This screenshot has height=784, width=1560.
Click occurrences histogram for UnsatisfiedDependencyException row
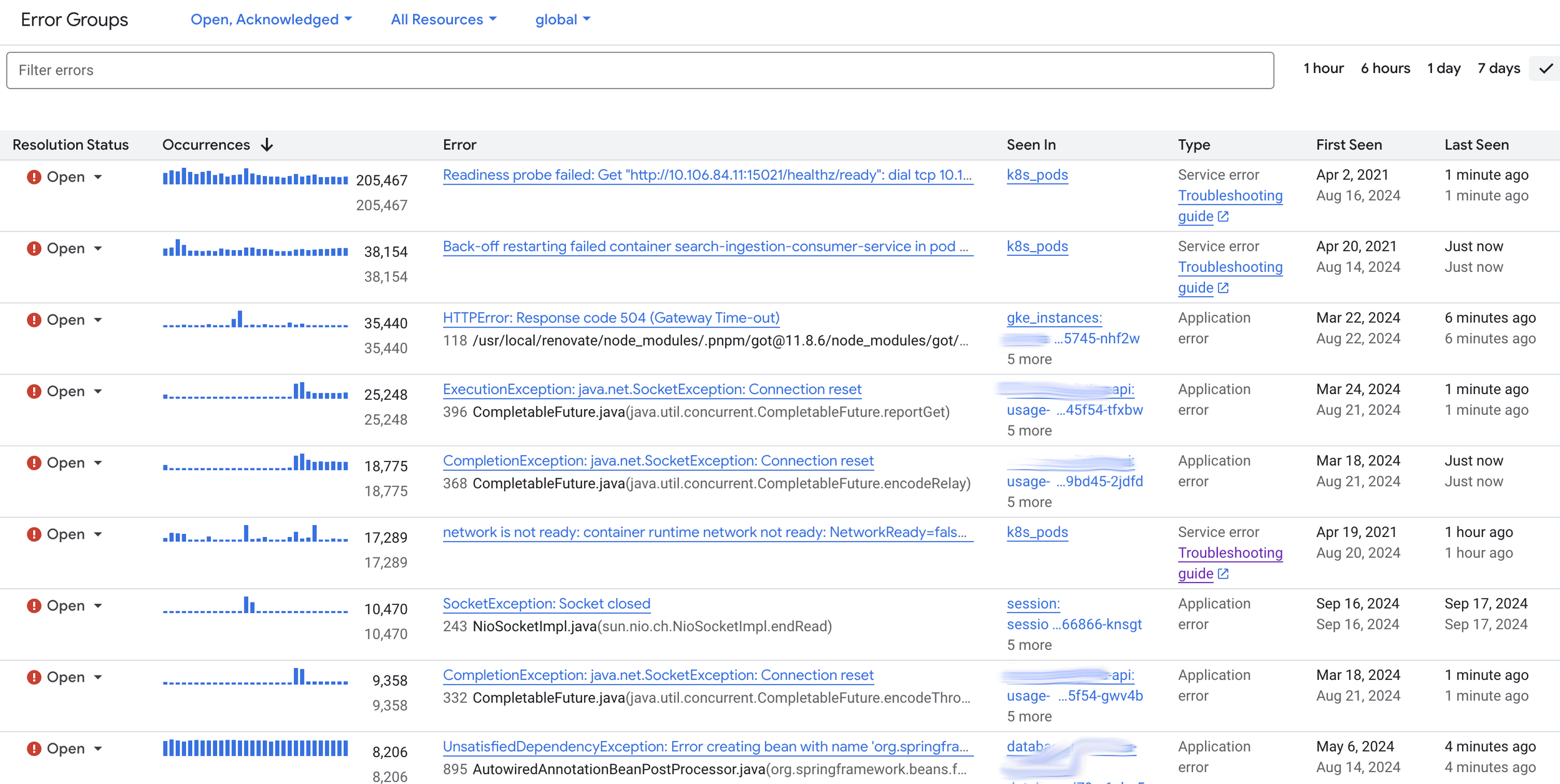point(255,748)
